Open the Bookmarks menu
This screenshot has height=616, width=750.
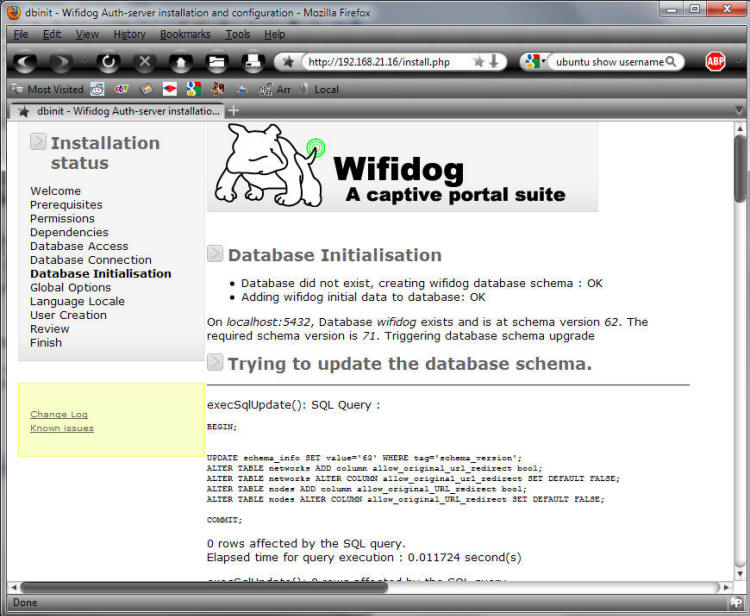click(x=186, y=34)
